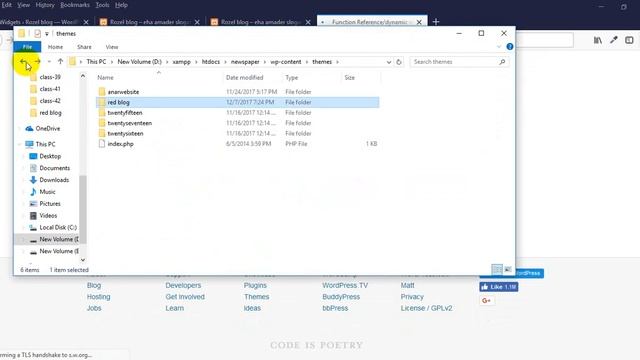Open Pictures in navigation pane
Image resolution: width=640 pixels, height=360 pixels.
pyautogui.click(x=50, y=203)
